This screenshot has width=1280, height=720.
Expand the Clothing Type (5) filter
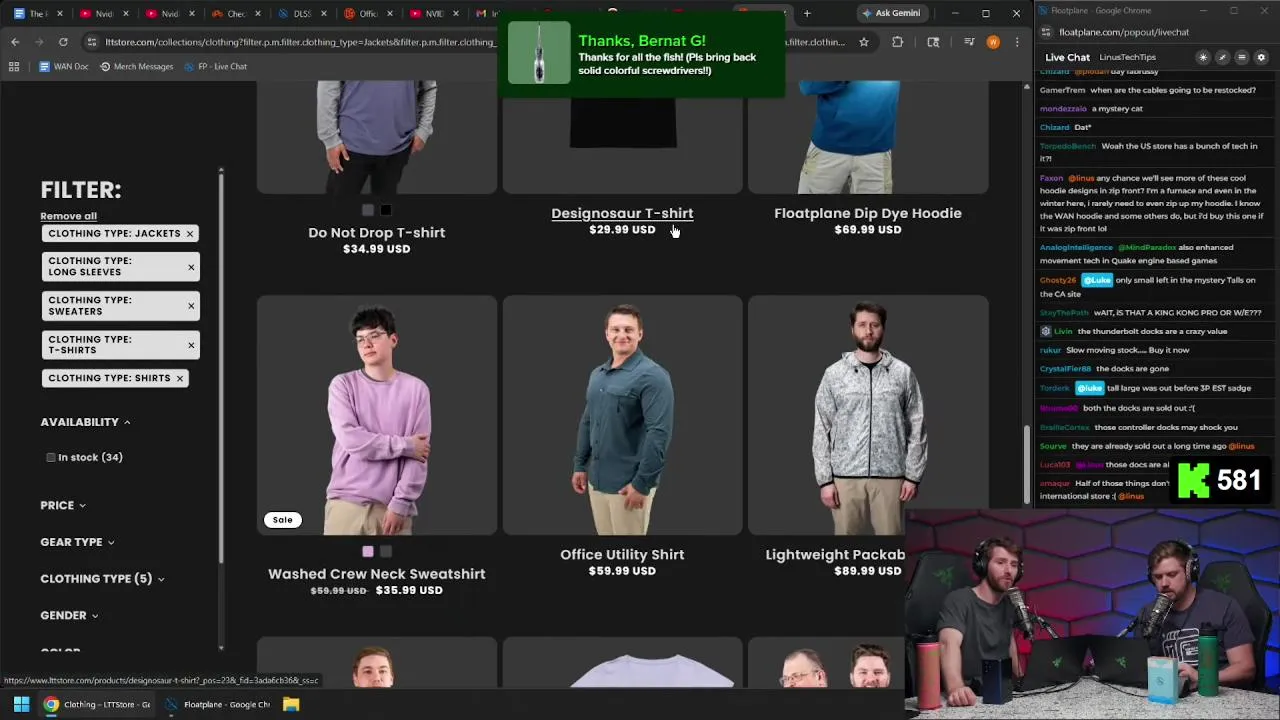[102, 578]
